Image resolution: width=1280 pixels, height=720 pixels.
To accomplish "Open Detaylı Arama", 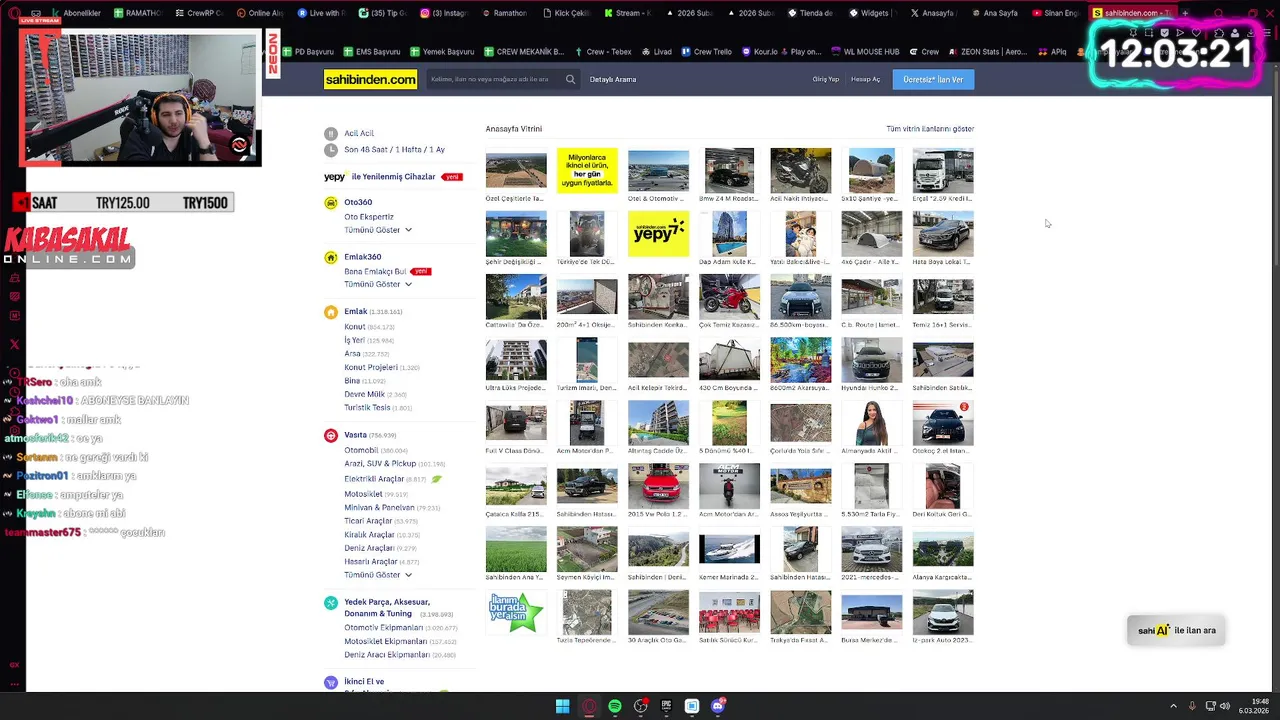I will [613, 79].
